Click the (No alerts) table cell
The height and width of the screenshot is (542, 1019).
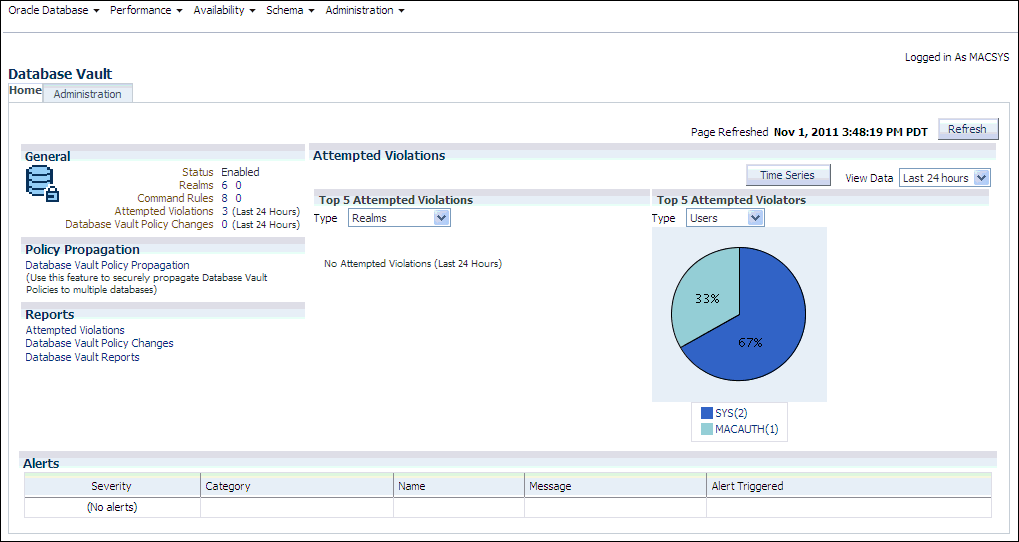pos(112,508)
